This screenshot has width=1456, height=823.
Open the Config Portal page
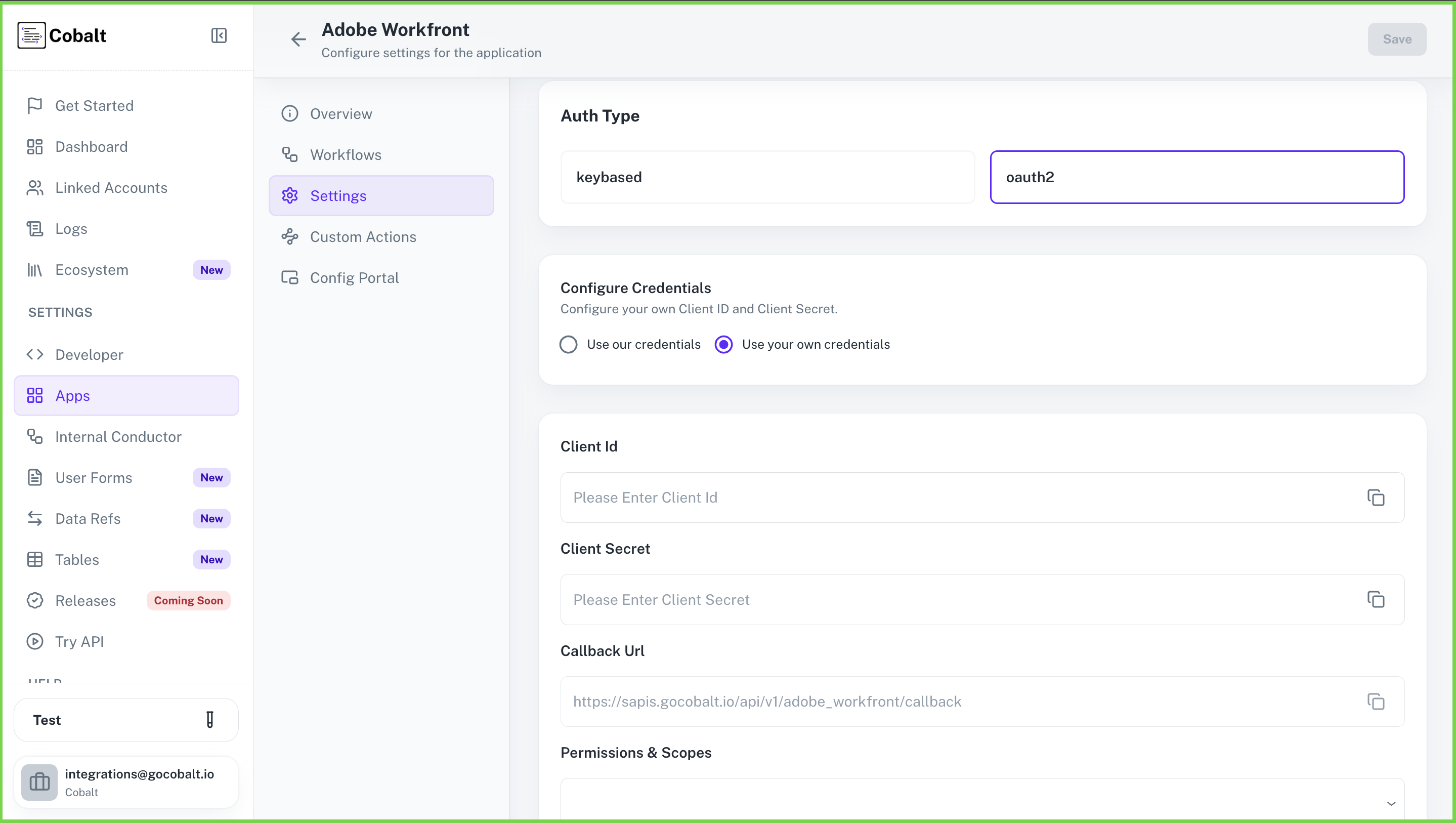pos(355,277)
